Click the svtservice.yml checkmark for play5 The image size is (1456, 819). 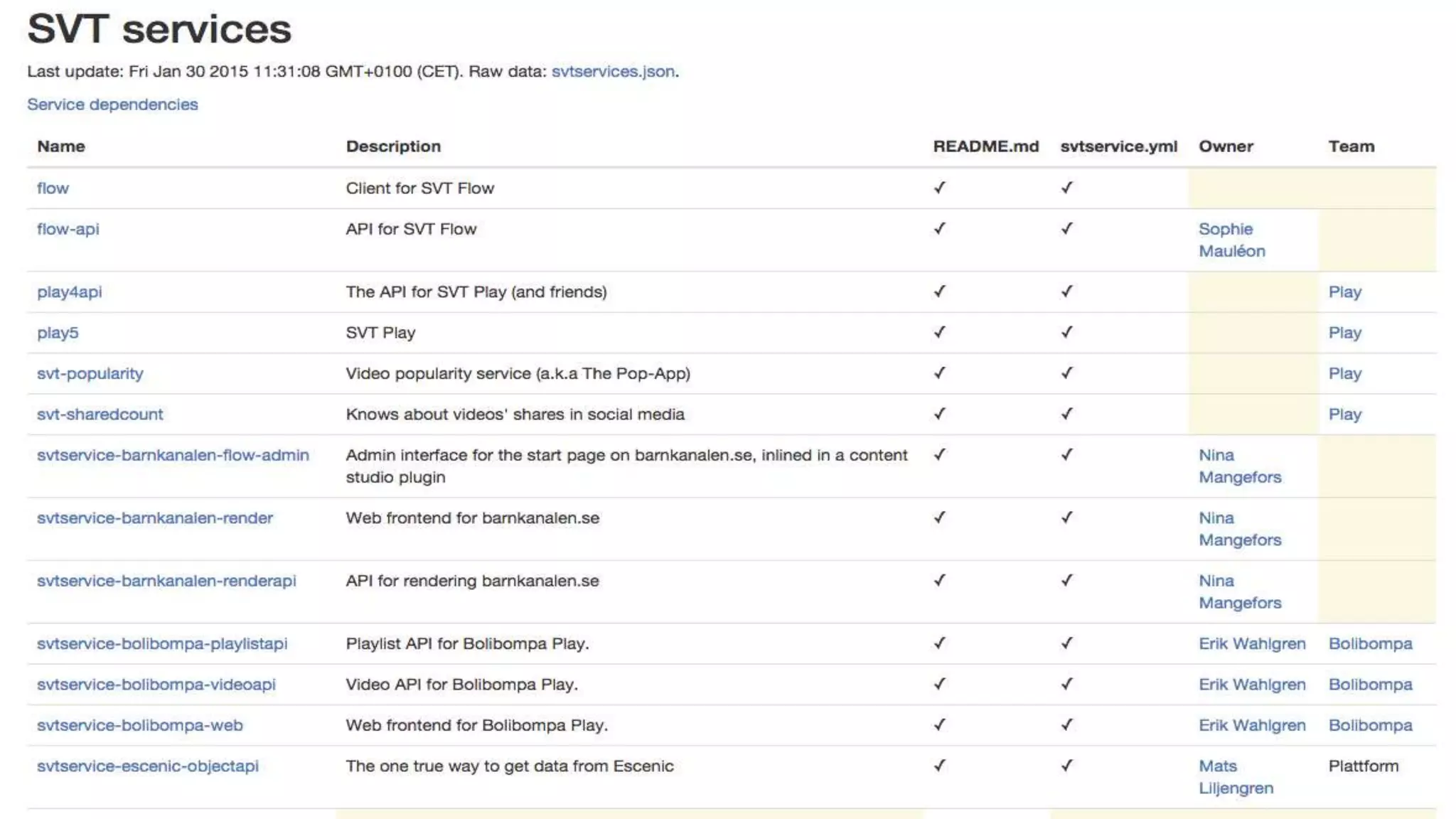point(1066,332)
